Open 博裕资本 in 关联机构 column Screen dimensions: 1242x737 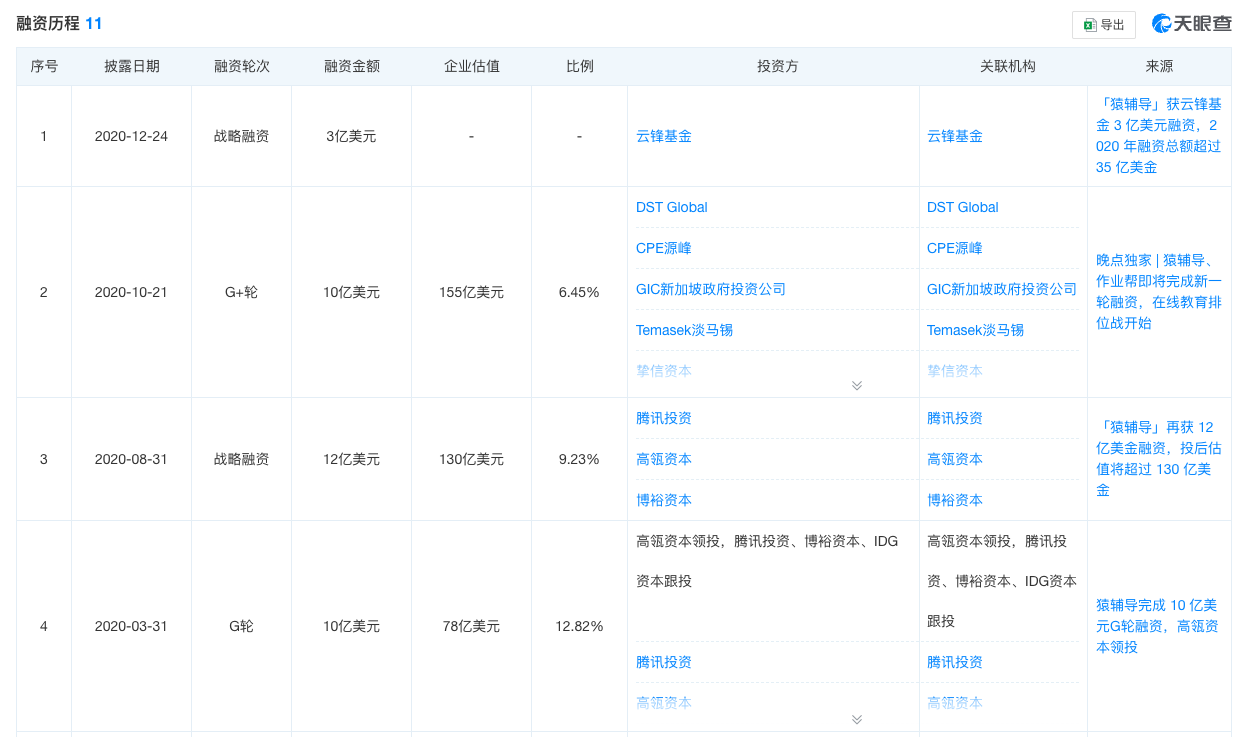pyautogui.click(x=955, y=500)
